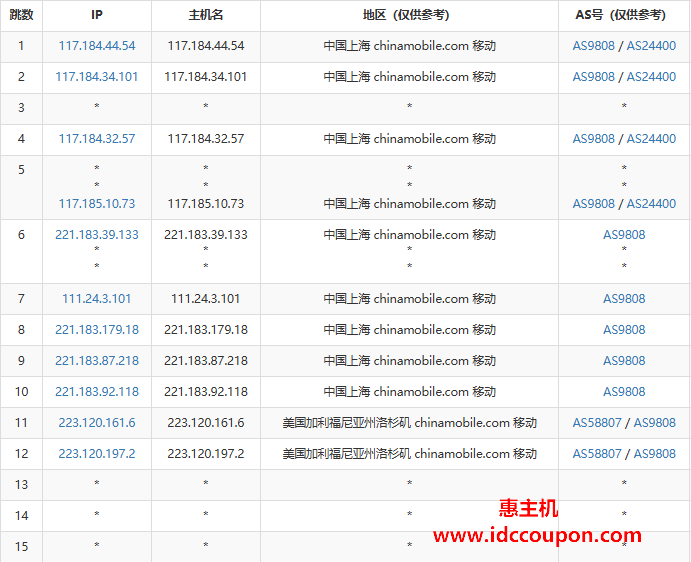The width and height of the screenshot is (691, 562).
Task: Click IP address 117.184.32.57 link
Action: coord(97,139)
